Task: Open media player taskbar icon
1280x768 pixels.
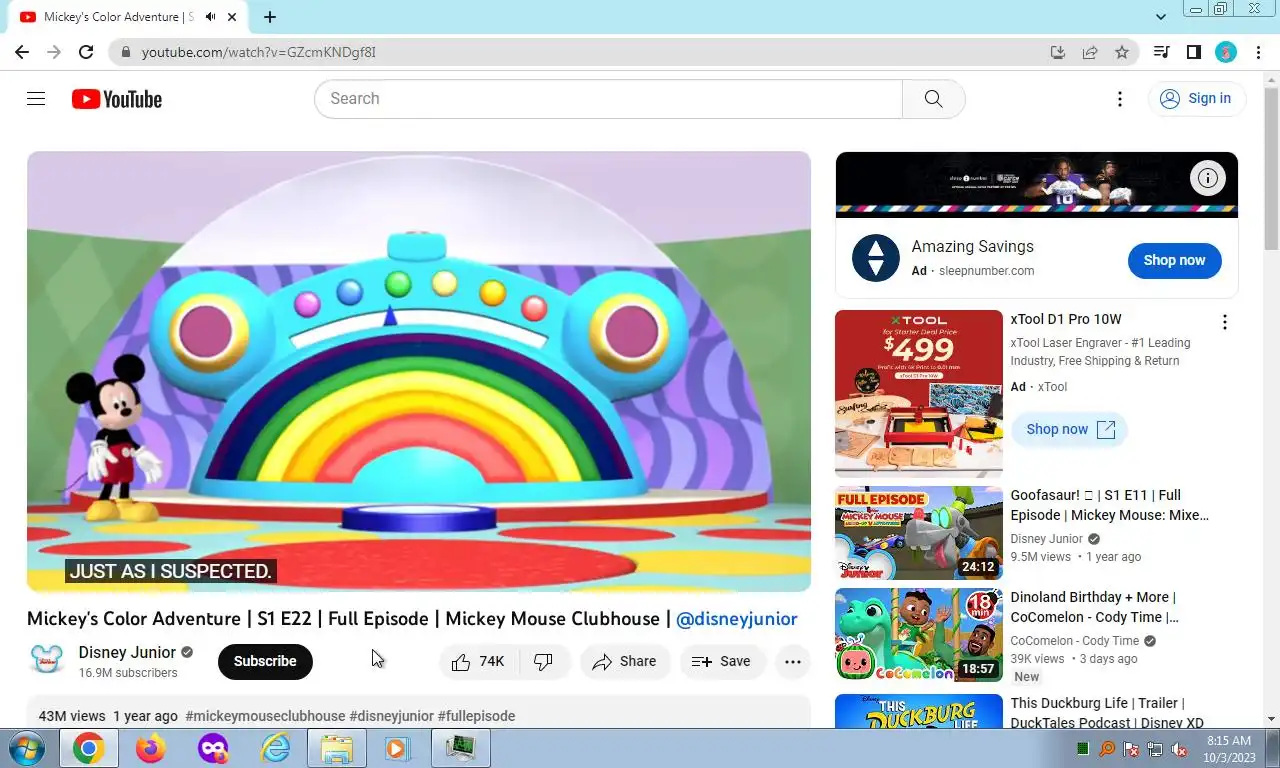Action: [x=398, y=748]
